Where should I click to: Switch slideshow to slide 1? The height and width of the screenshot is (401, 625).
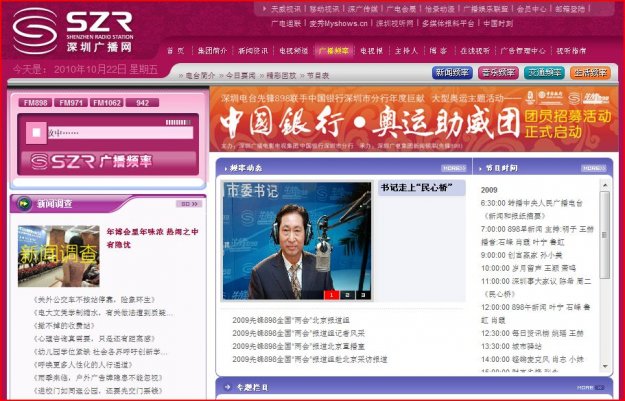click(331, 295)
